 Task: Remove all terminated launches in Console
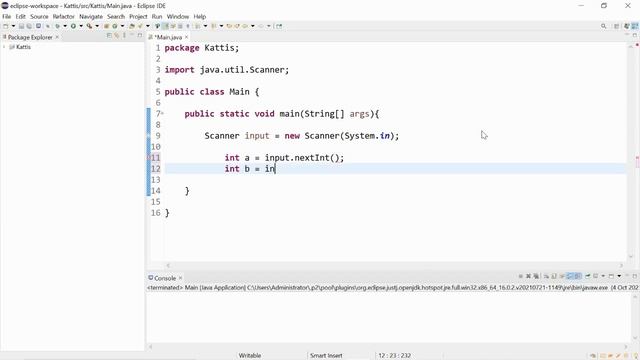[x=536, y=276]
